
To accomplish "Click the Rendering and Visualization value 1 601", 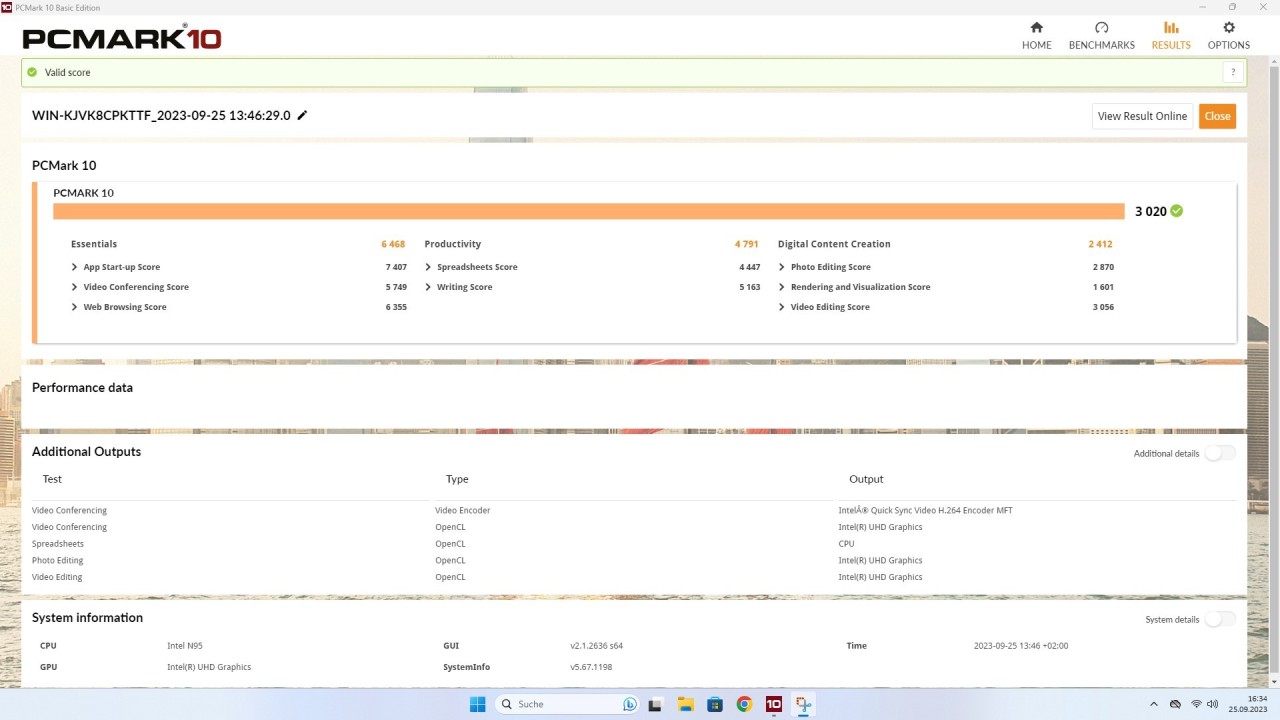I will (1103, 287).
